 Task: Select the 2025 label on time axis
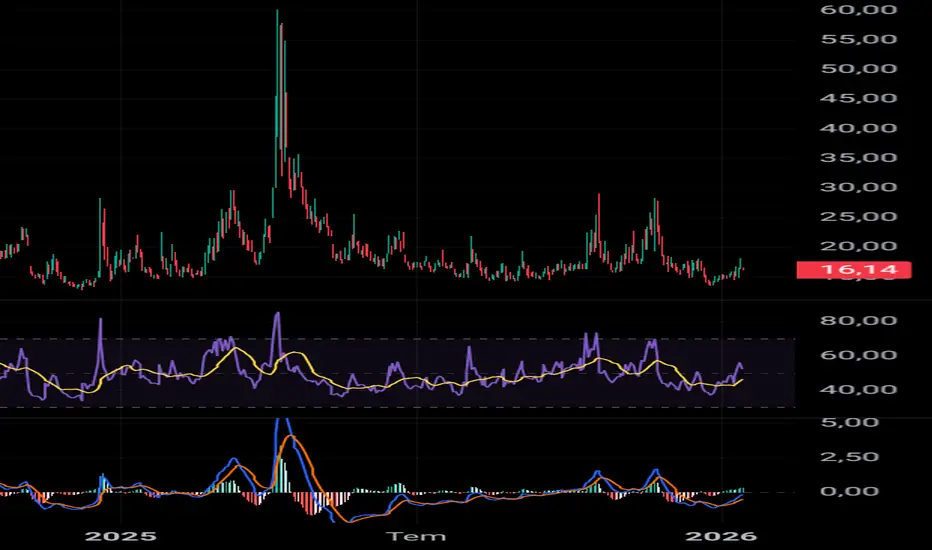point(121,536)
